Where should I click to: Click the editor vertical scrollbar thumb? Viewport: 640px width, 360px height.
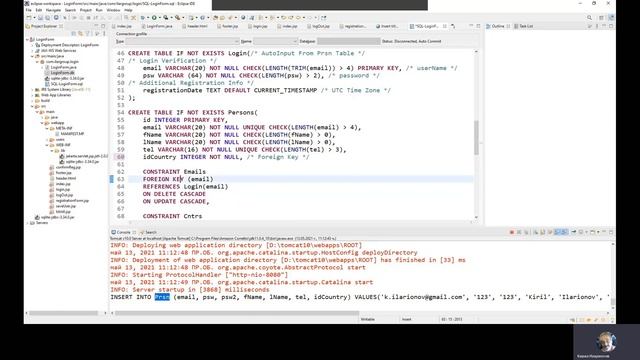pyautogui.click(x=476, y=138)
